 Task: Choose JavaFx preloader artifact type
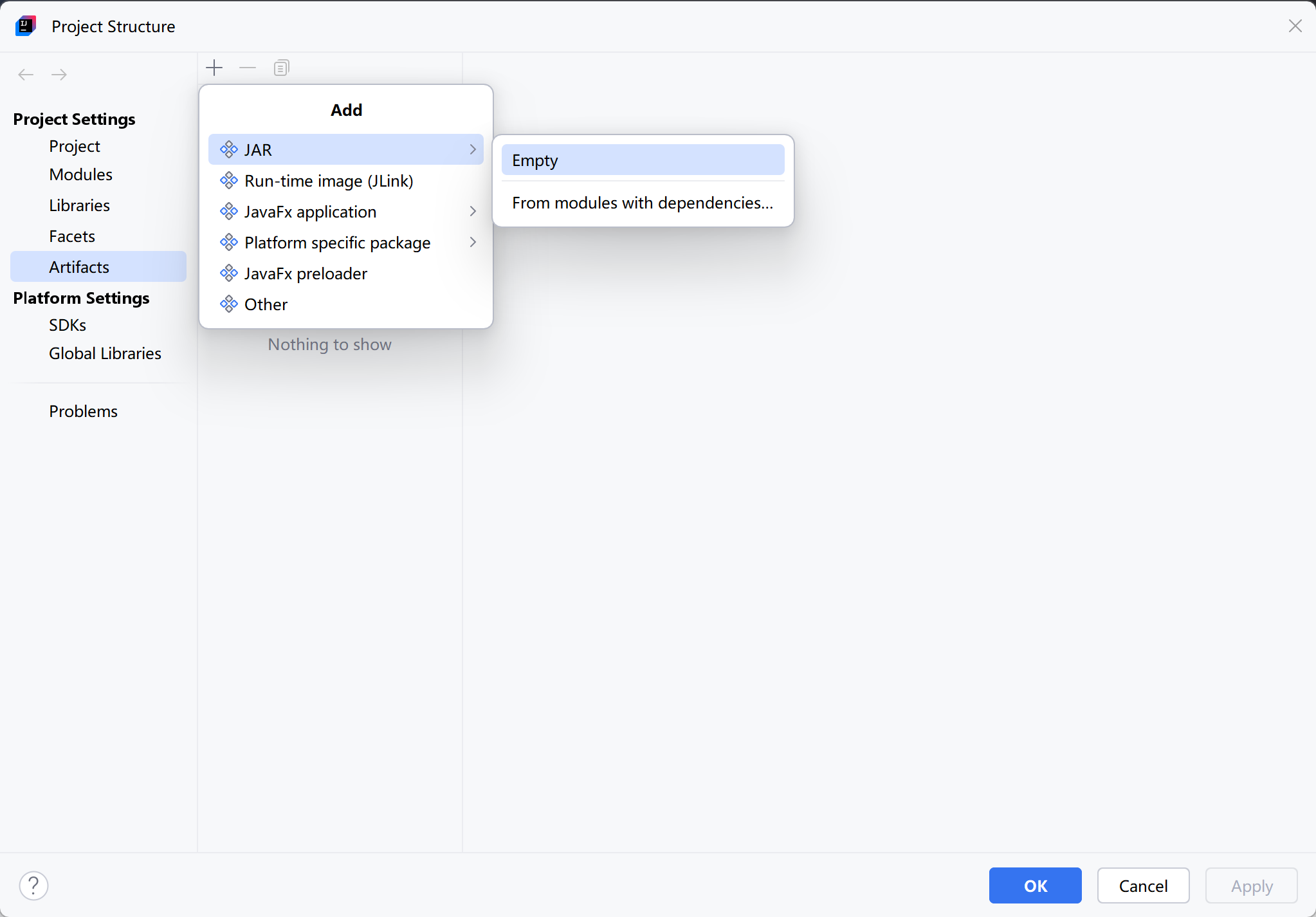coord(306,273)
